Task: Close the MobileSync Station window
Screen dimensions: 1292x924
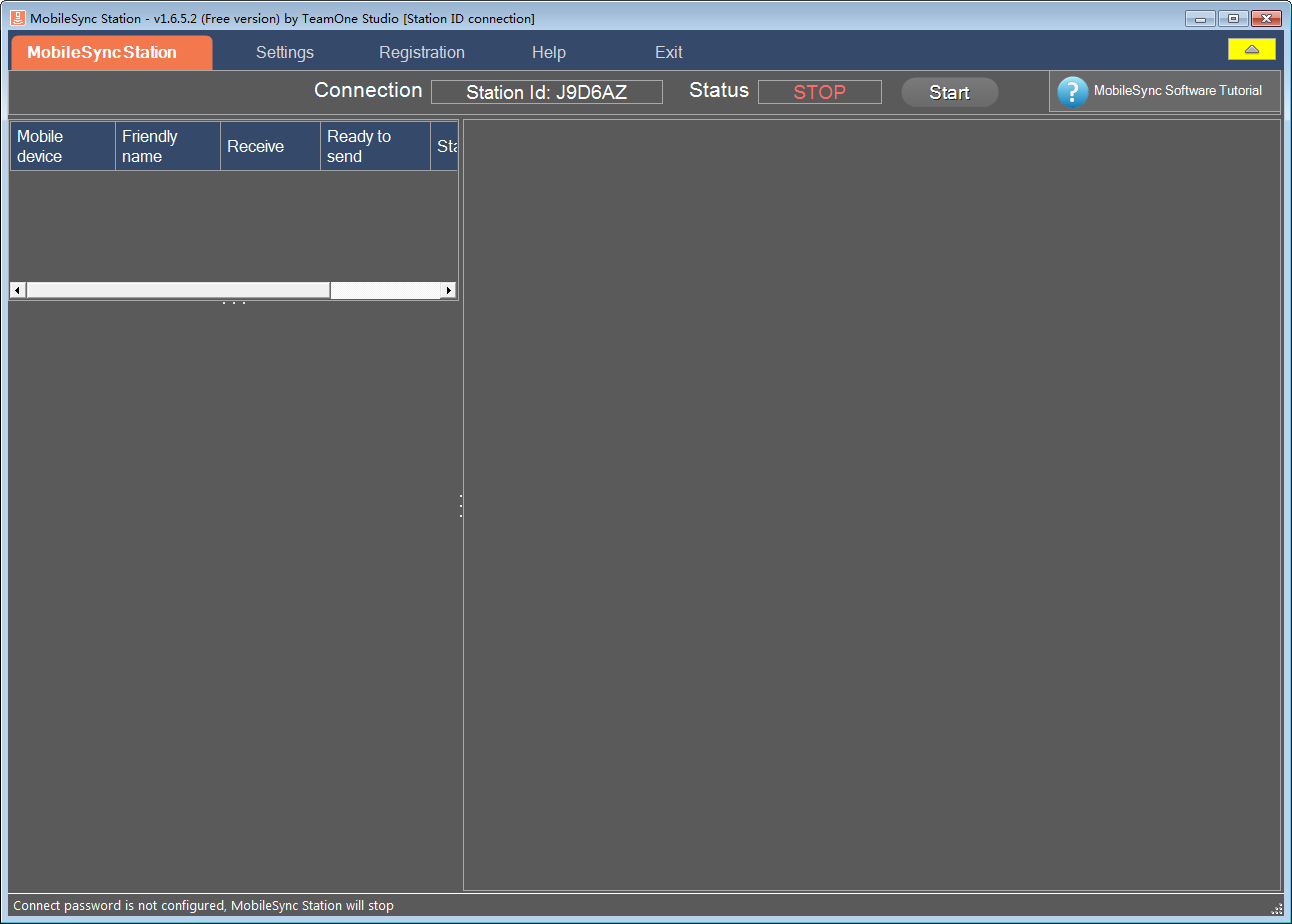Action: point(1265,18)
